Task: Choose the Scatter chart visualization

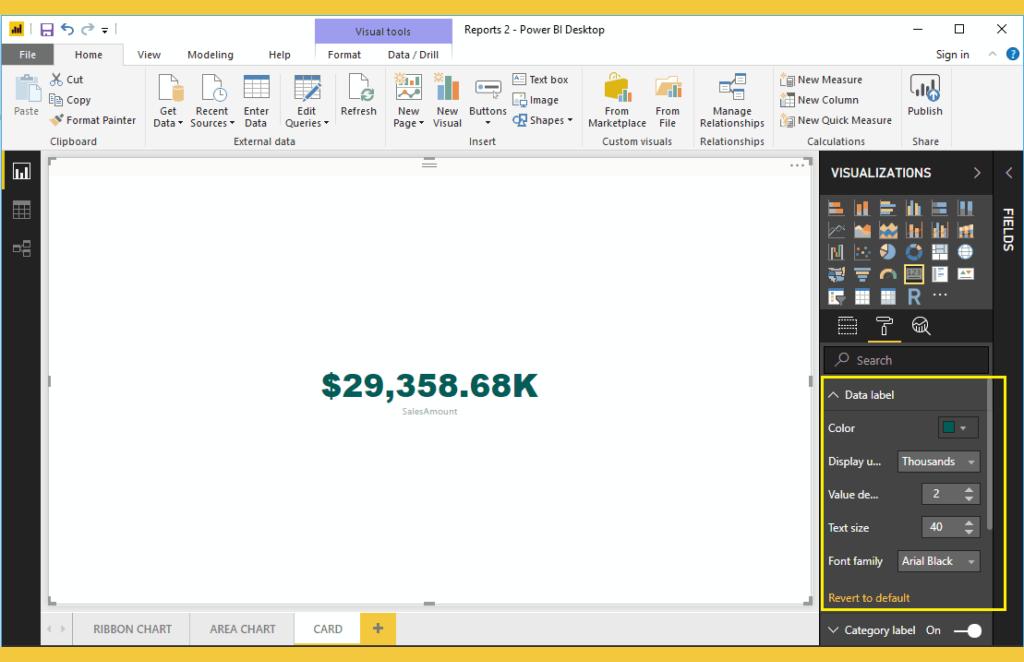Action: coord(862,252)
